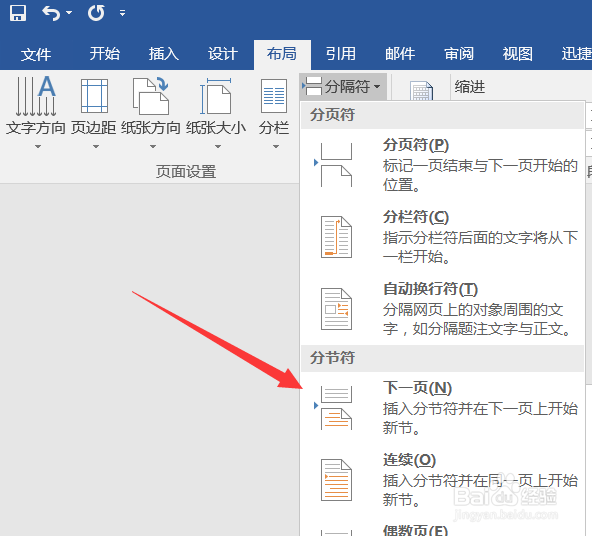
Task: Switch to the 审阅 tab
Action: 459,54
